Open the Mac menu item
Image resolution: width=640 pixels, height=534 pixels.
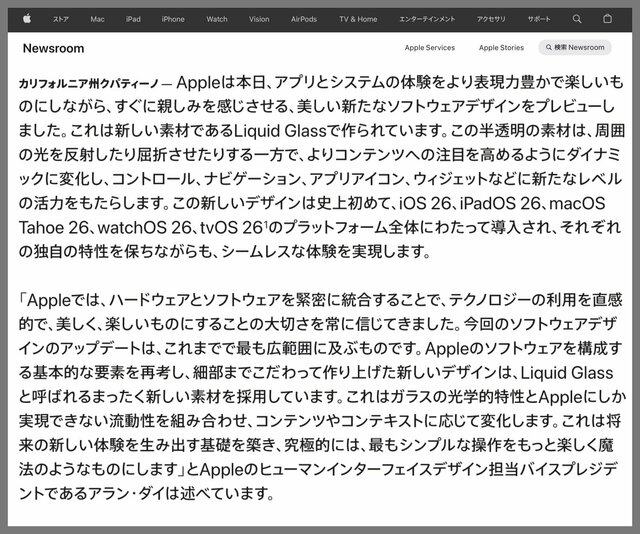(x=98, y=19)
